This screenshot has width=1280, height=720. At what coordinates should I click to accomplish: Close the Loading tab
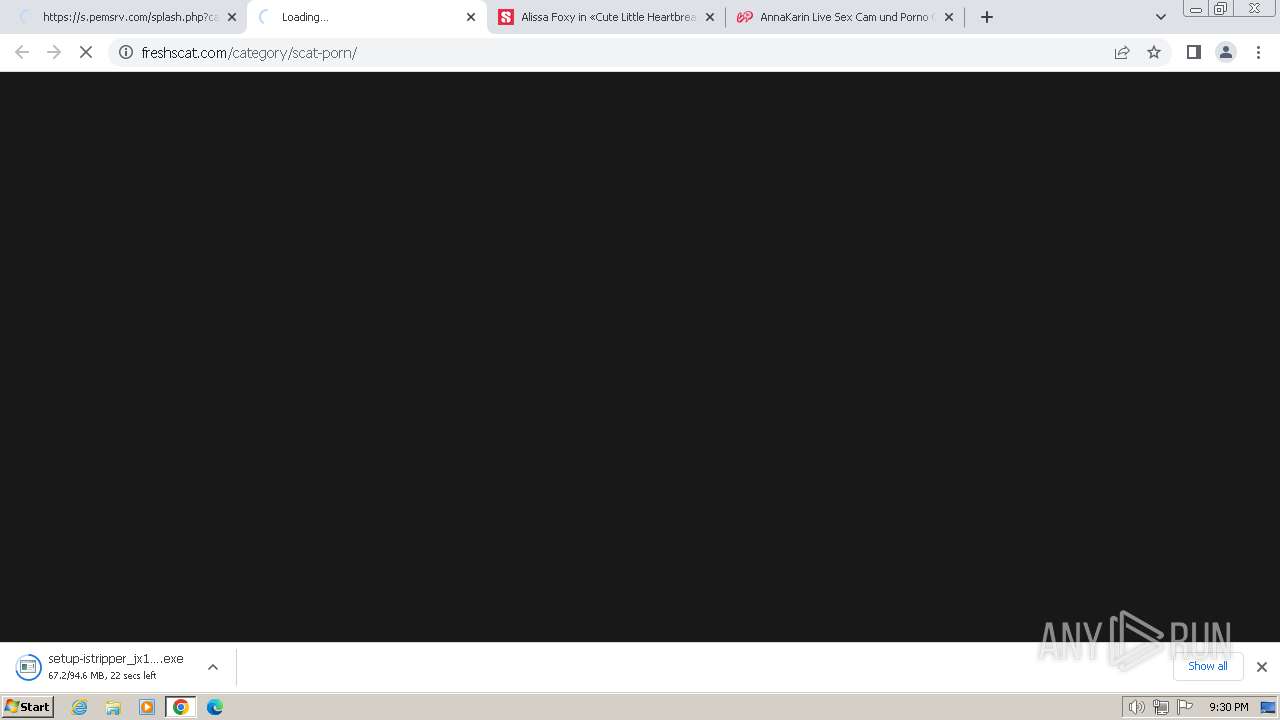point(471,17)
